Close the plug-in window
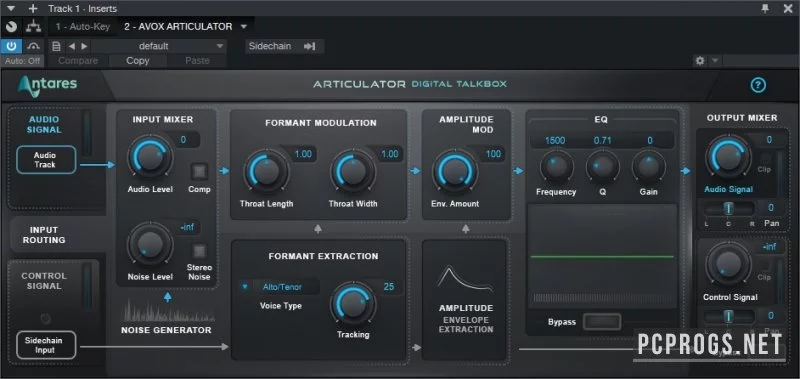 click(x=787, y=8)
